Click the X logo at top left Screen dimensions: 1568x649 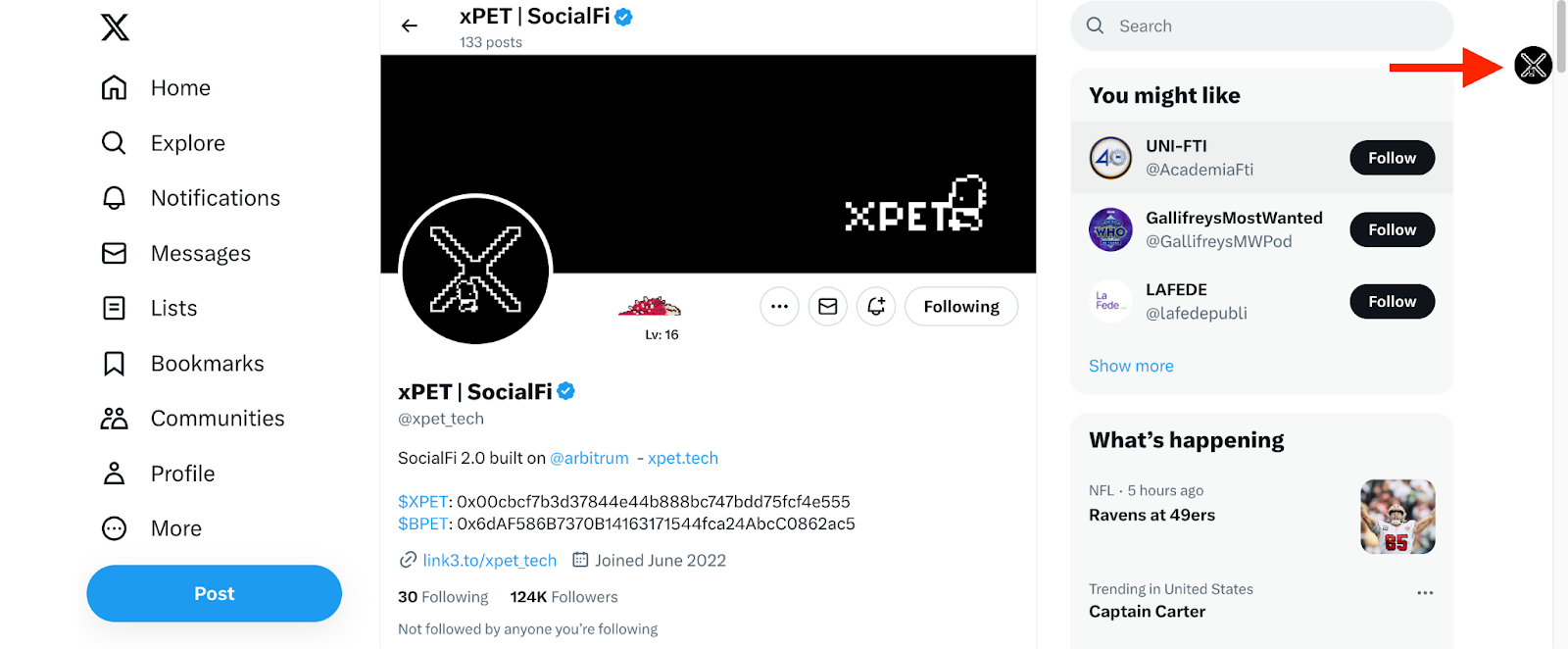pos(115,27)
